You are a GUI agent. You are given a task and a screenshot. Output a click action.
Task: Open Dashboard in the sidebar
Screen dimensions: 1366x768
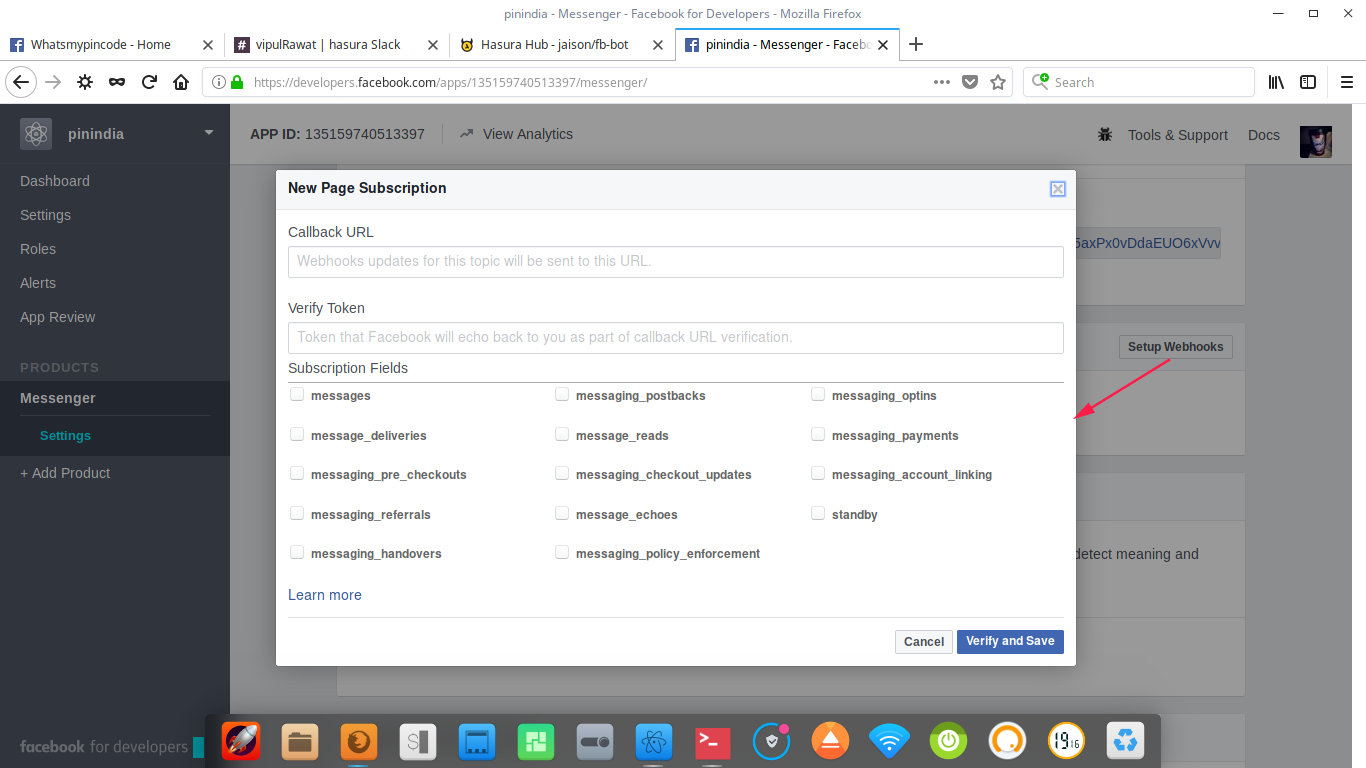[x=55, y=181]
